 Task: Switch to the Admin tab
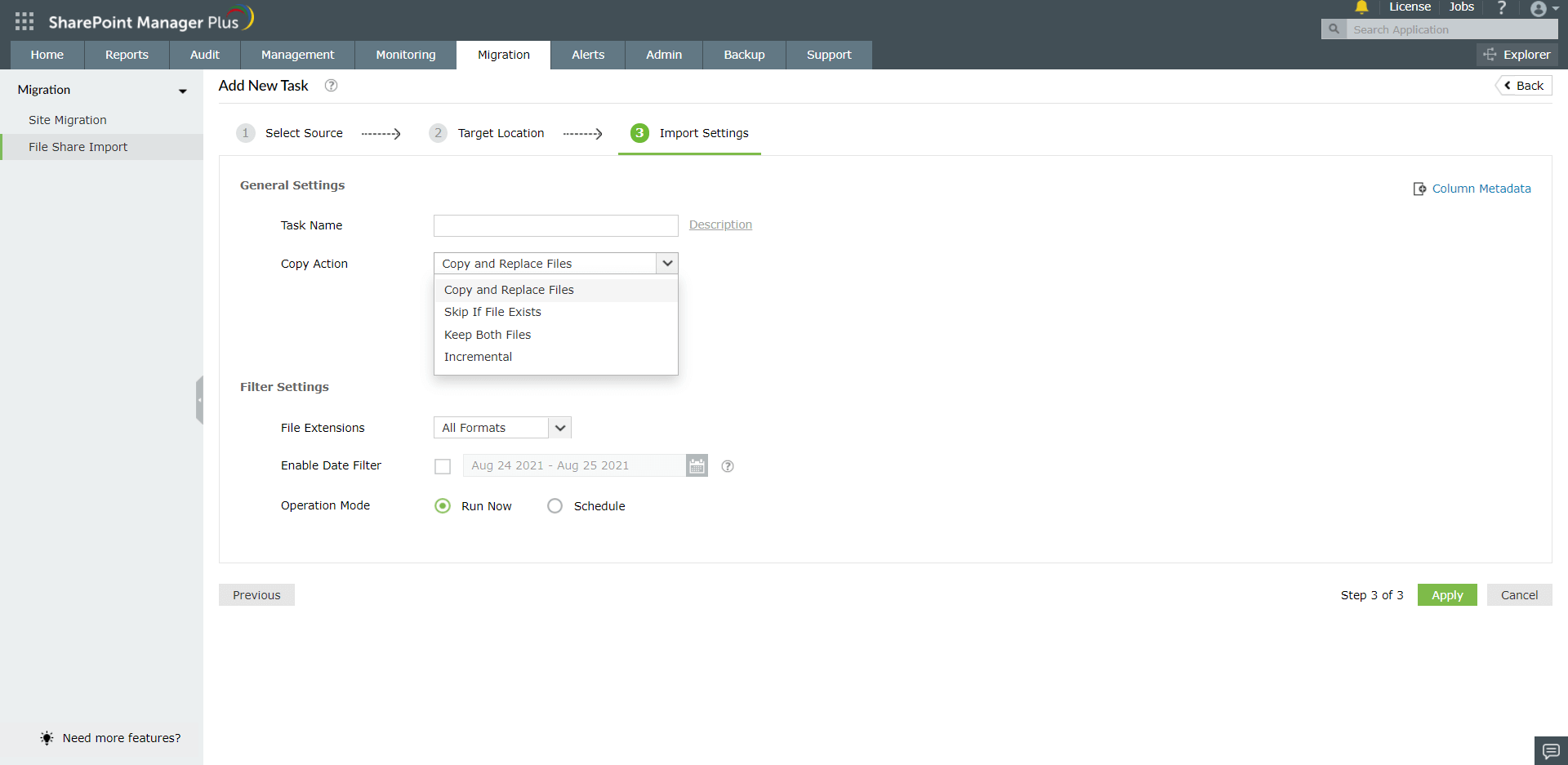click(664, 55)
